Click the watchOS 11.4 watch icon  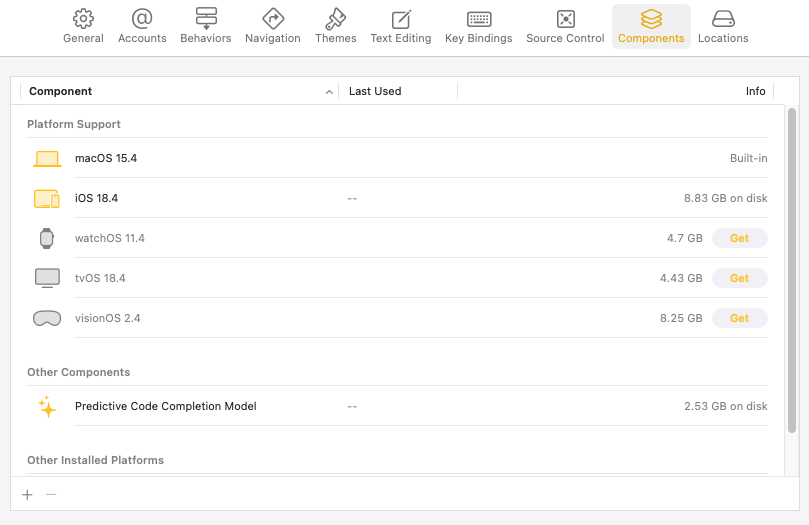tap(47, 238)
